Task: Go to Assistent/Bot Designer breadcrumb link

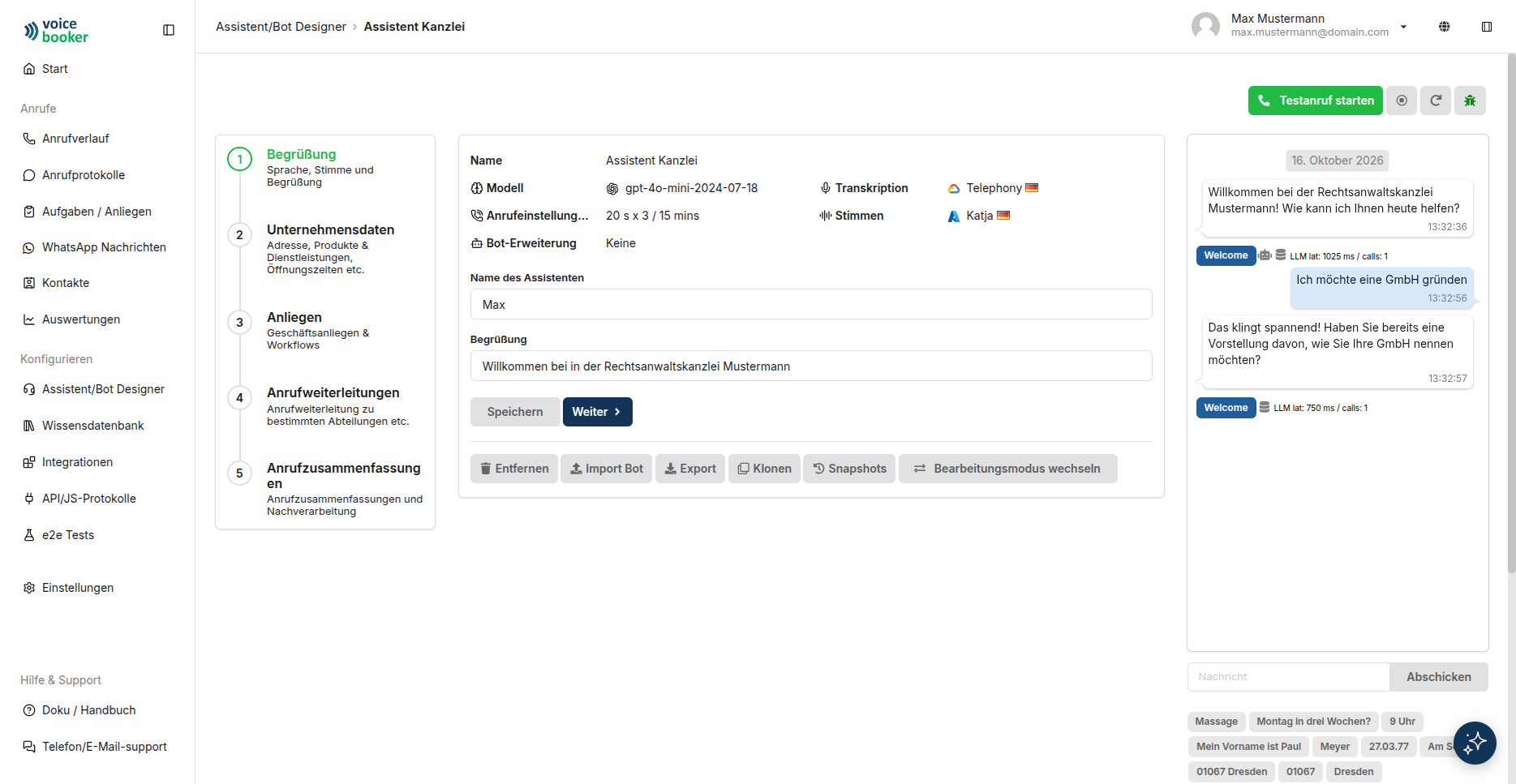Action: pos(281,27)
